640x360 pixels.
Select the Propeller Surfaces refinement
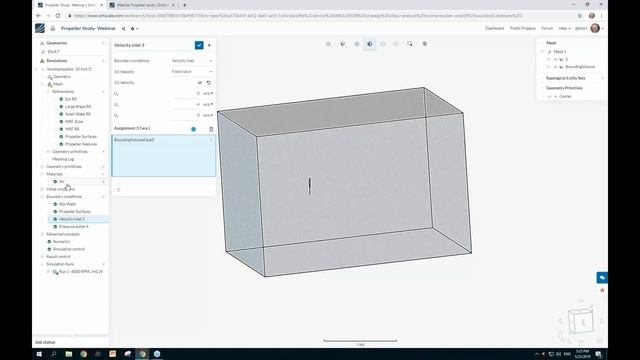(81, 137)
